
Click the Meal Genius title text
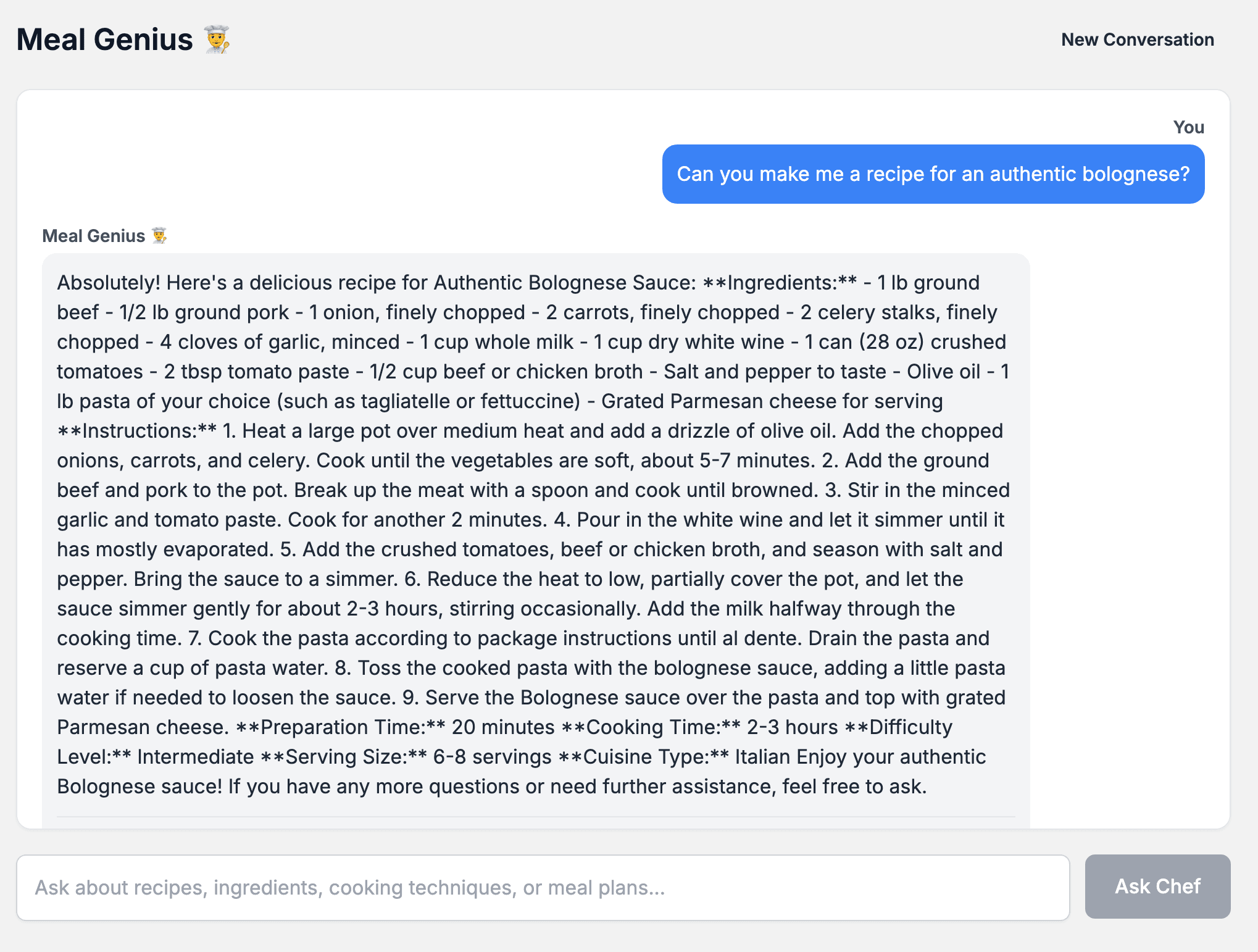tap(104, 40)
